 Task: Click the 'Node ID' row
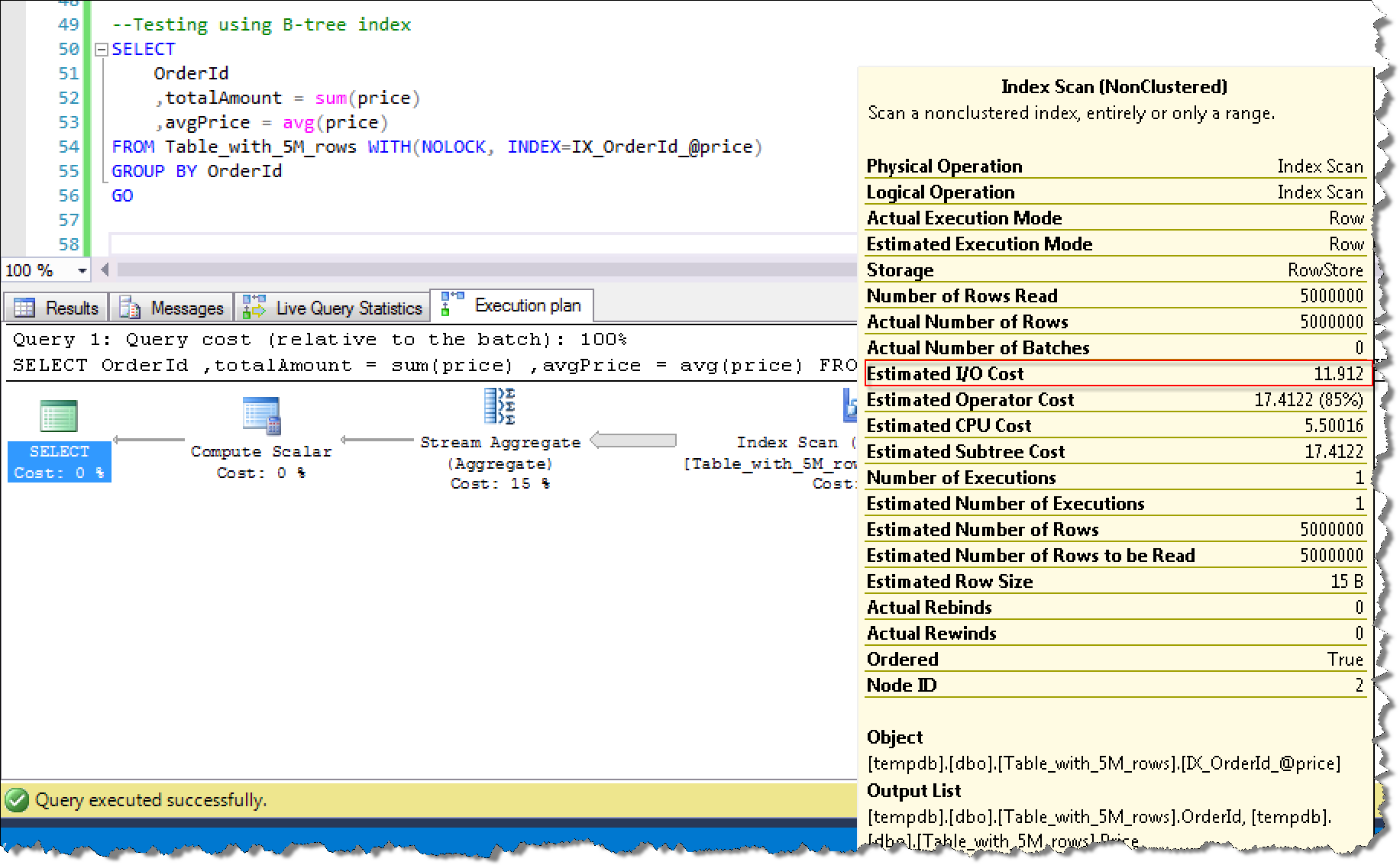point(1115,686)
